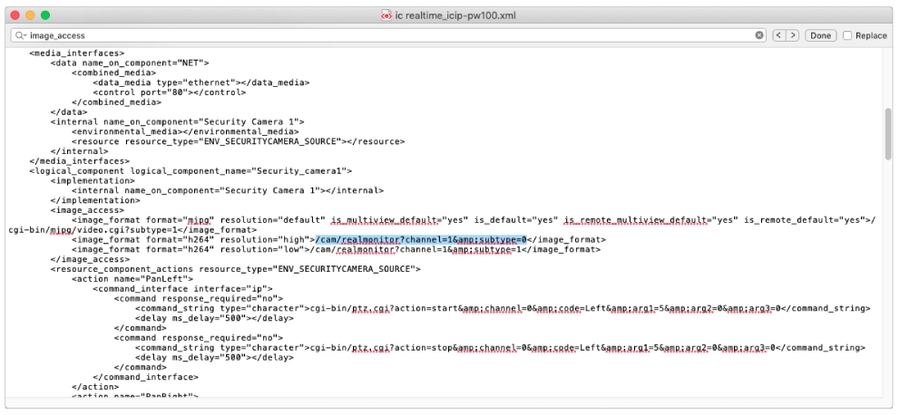This screenshot has height=415, width=900.
Task: Clear the search field text
Action: (x=759, y=35)
